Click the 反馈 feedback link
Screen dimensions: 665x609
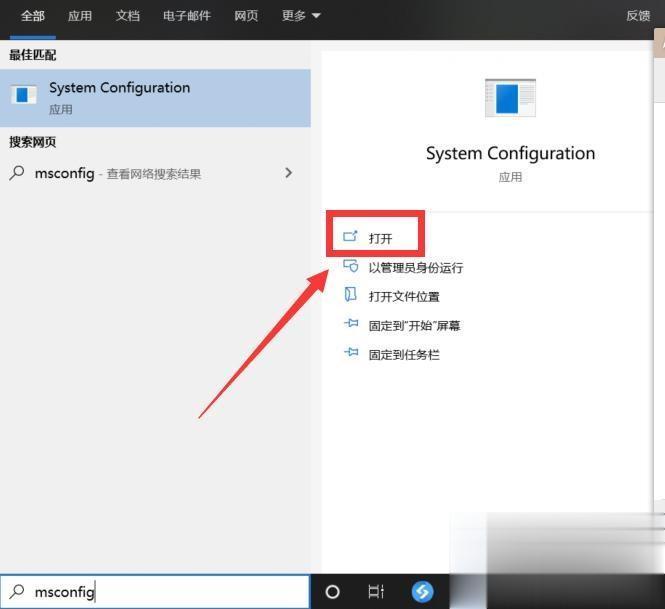(638, 16)
